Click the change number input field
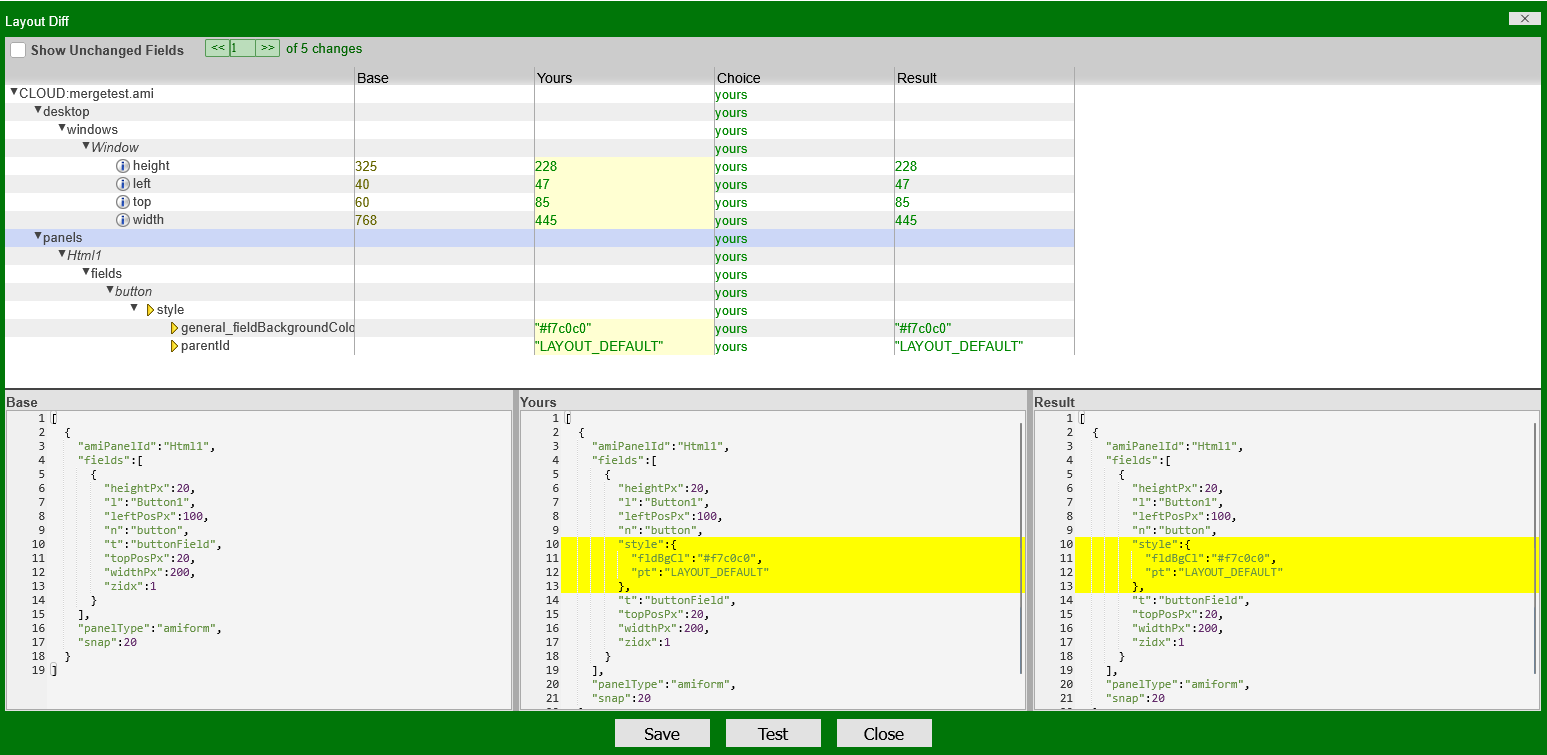 pos(241,47)
